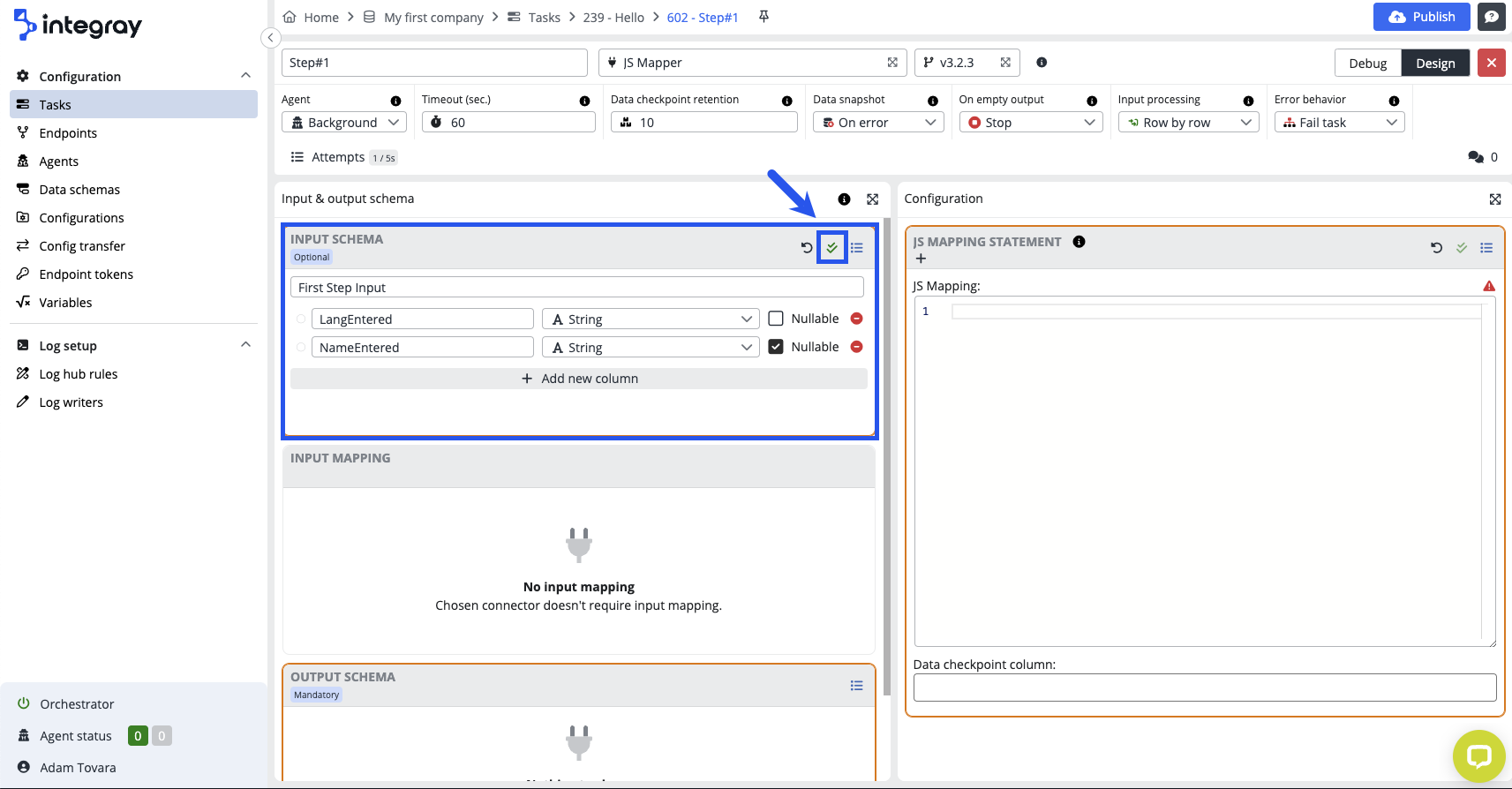Viewport: 1512px width, 789px height.
Task: Click Add new column button
Action: [579, 379]
